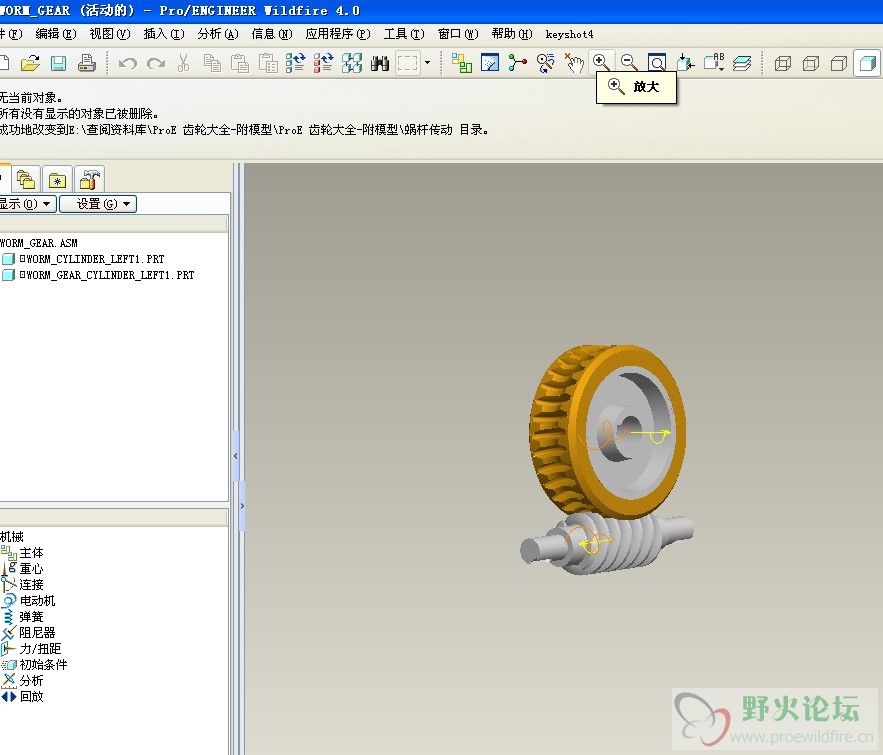Screen dimensions: 883x755
Task: Click the Paste Special icon
Action: tap(268, 63)
